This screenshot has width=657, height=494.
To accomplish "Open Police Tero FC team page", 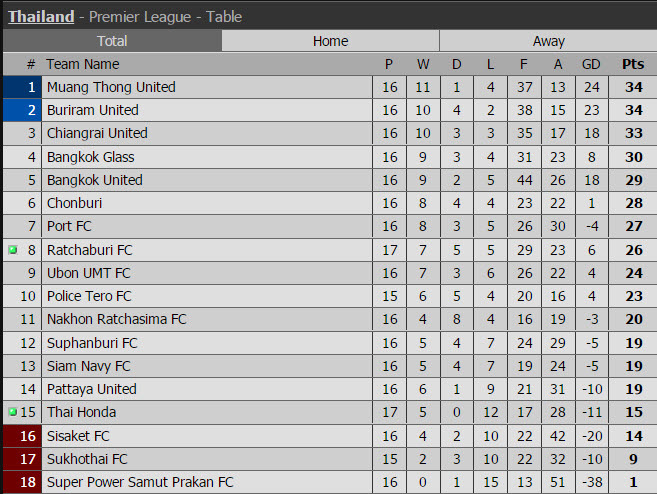I will coord(89,296).
